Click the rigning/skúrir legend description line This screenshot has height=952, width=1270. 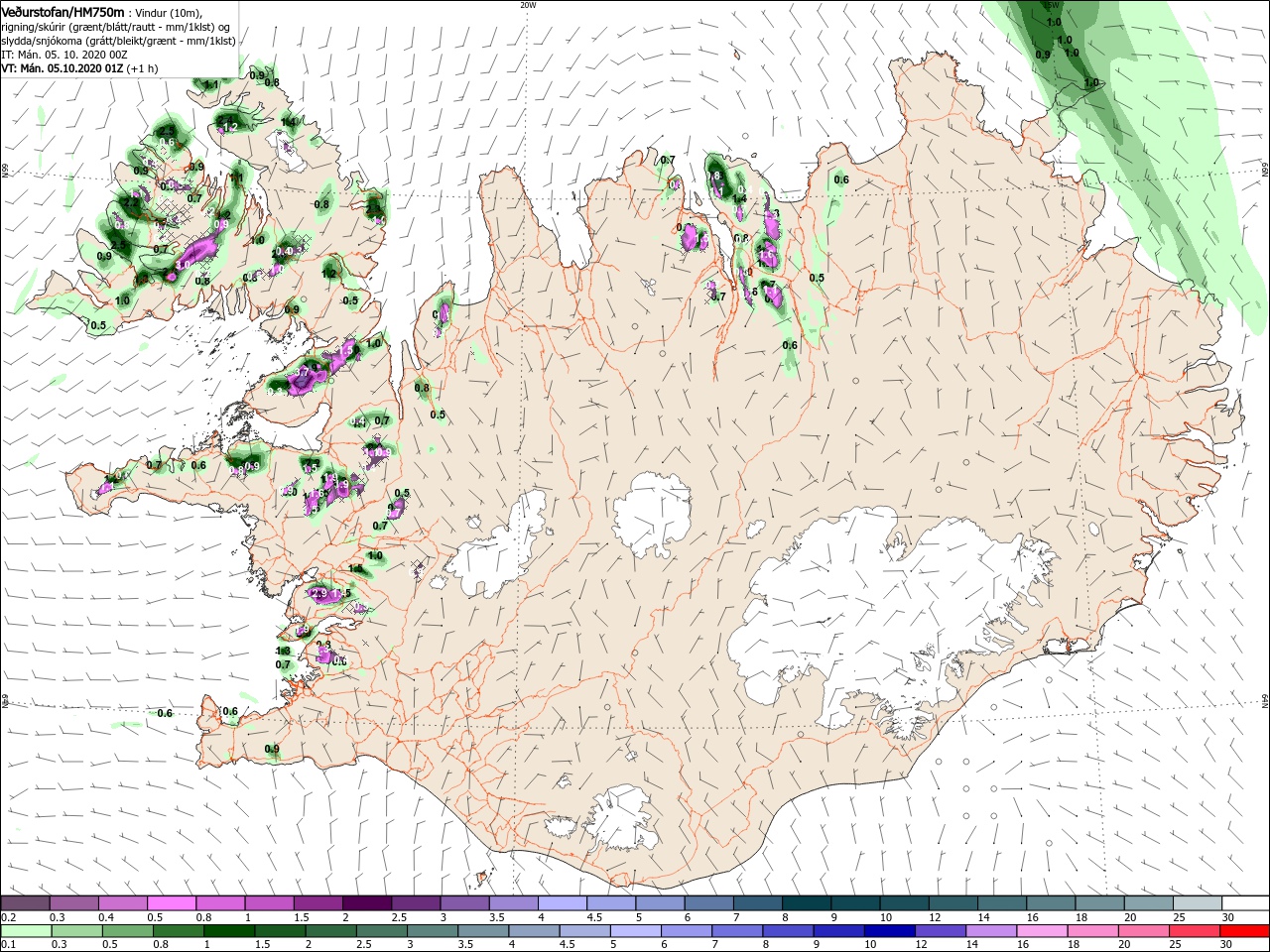[x=117, y=27]
